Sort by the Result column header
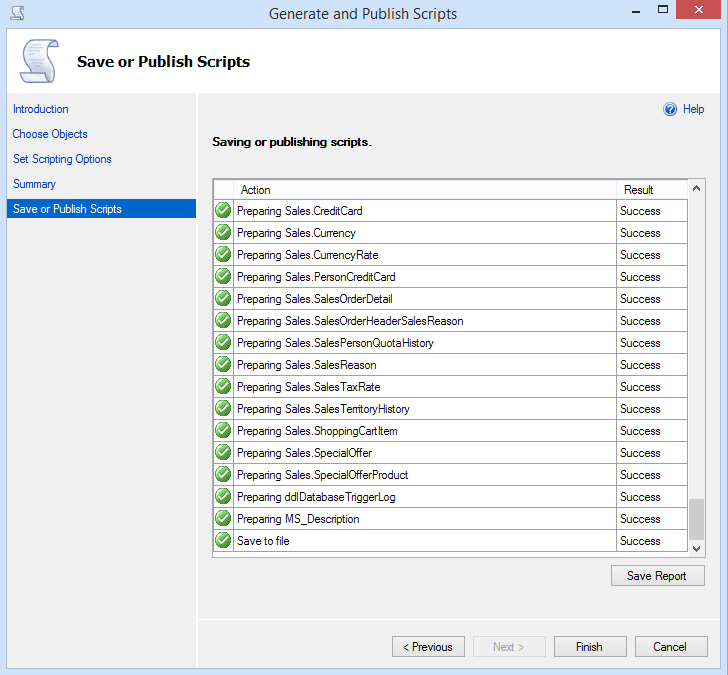 pyautogui.click(x=651, y=190)
